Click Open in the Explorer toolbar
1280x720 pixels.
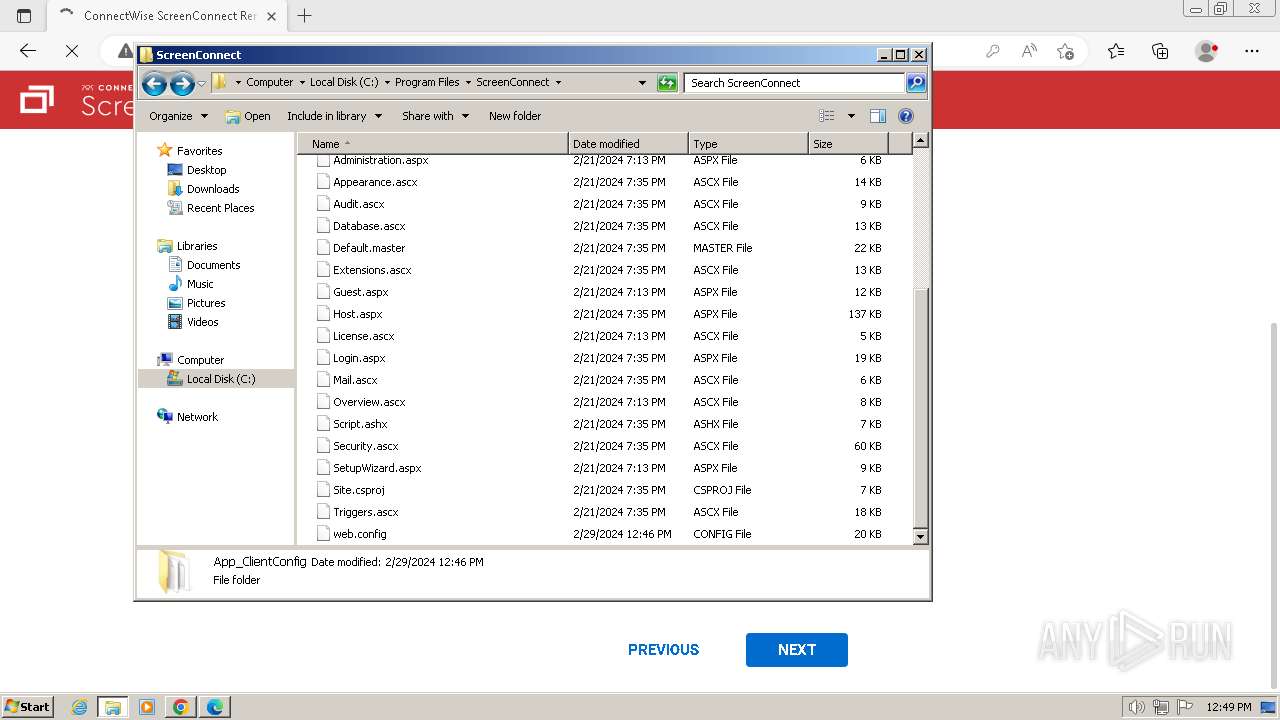point(248,116)
